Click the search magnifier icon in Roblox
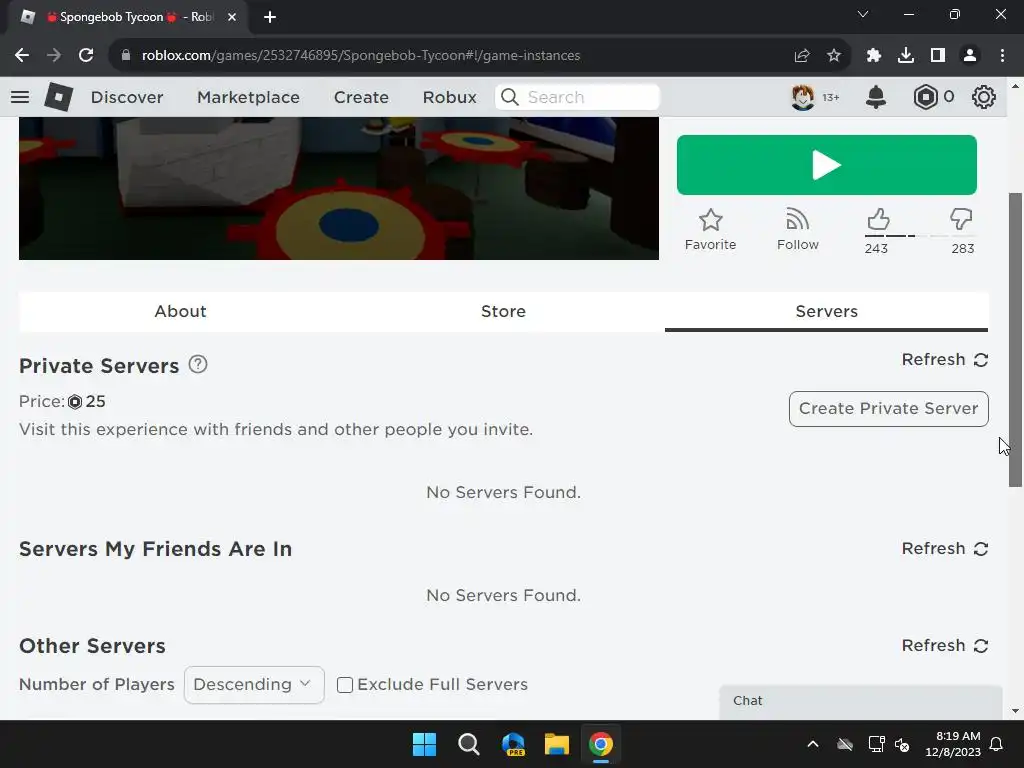1024x768 pixels. click(x=510, y=97)
